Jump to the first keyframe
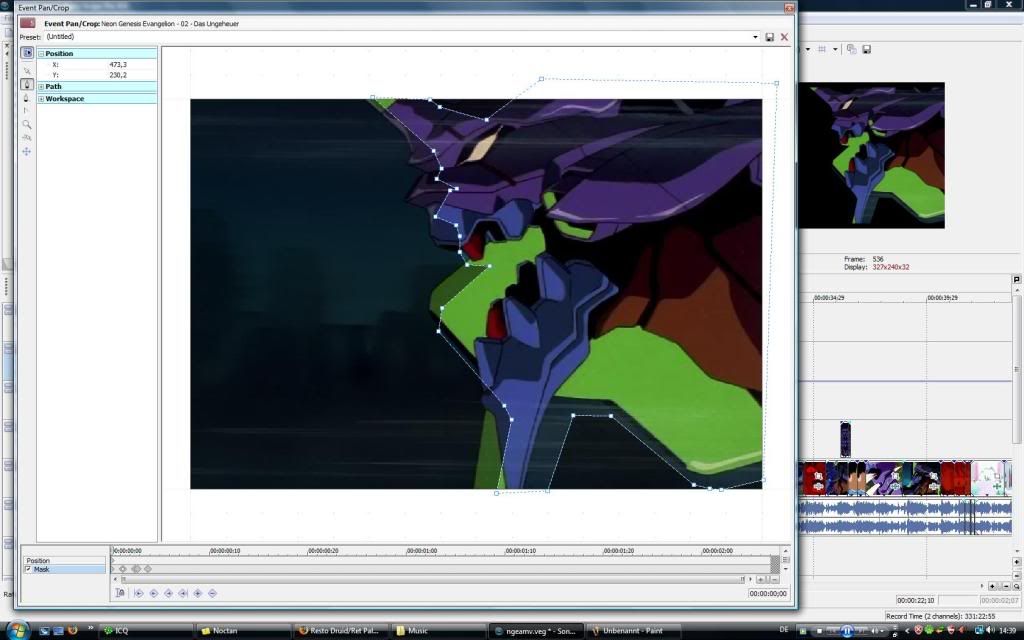1024x640 pixels. 138,593
